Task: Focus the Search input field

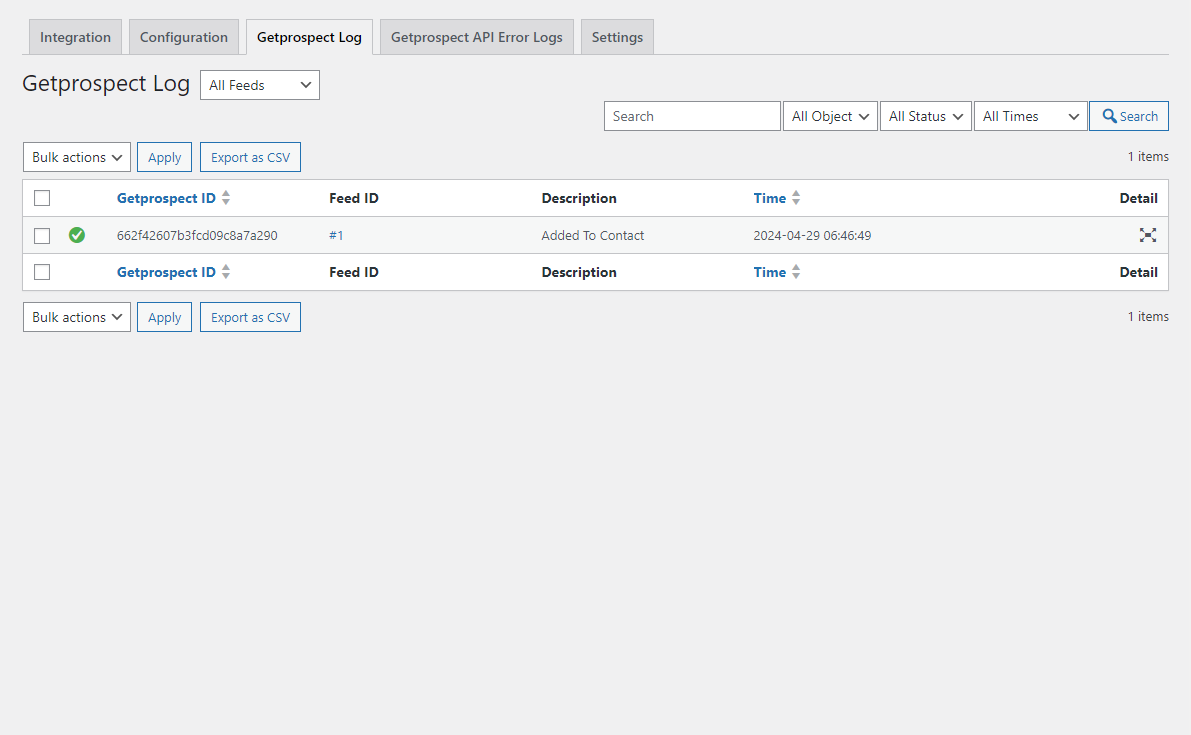Action: click(692, 116)
